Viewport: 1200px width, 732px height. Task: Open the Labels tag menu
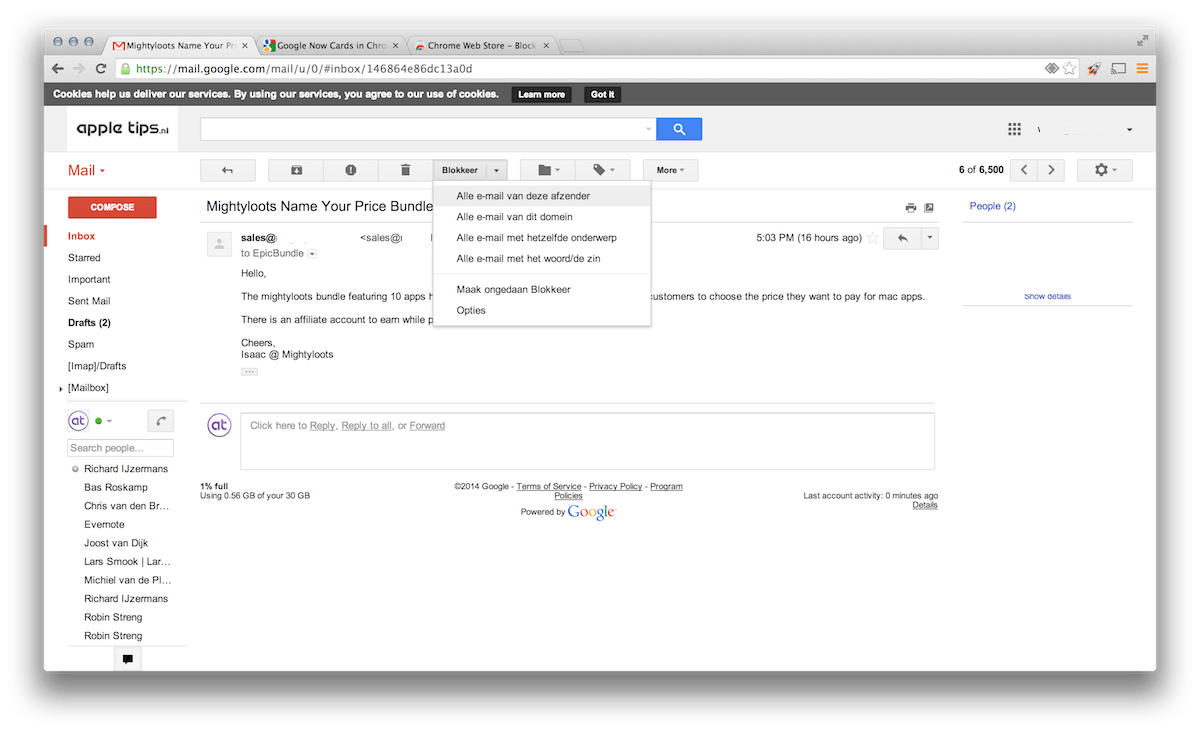tap(603, 170)
